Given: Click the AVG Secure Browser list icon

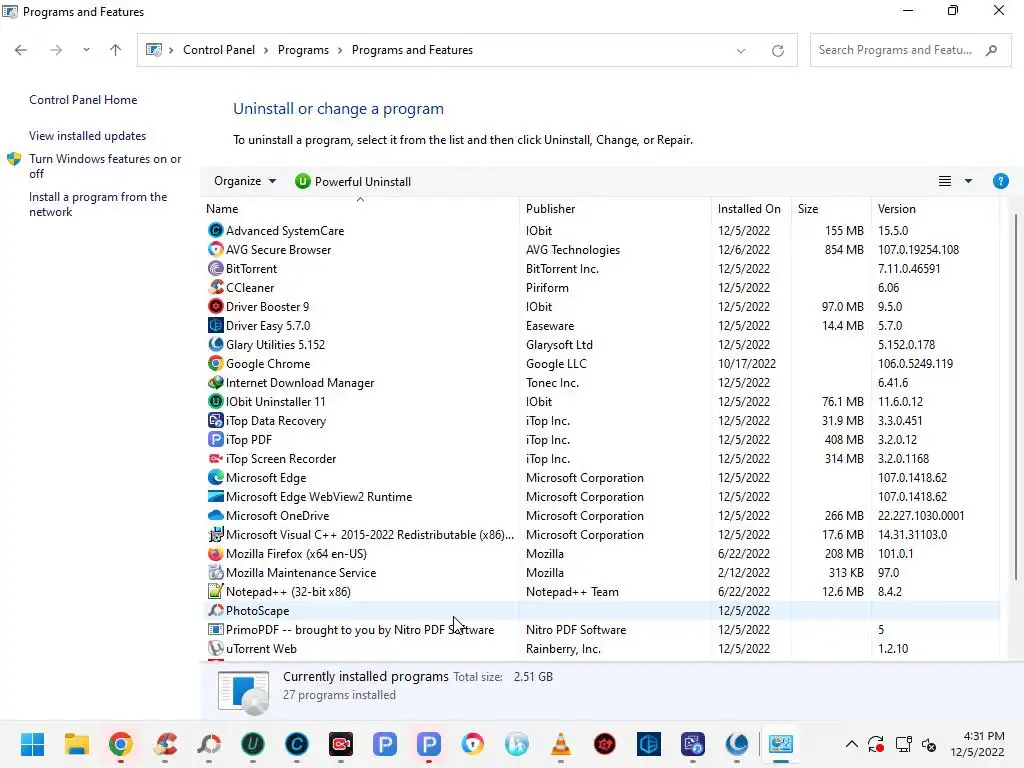Looking at the screenshot, I should (216, 249).
